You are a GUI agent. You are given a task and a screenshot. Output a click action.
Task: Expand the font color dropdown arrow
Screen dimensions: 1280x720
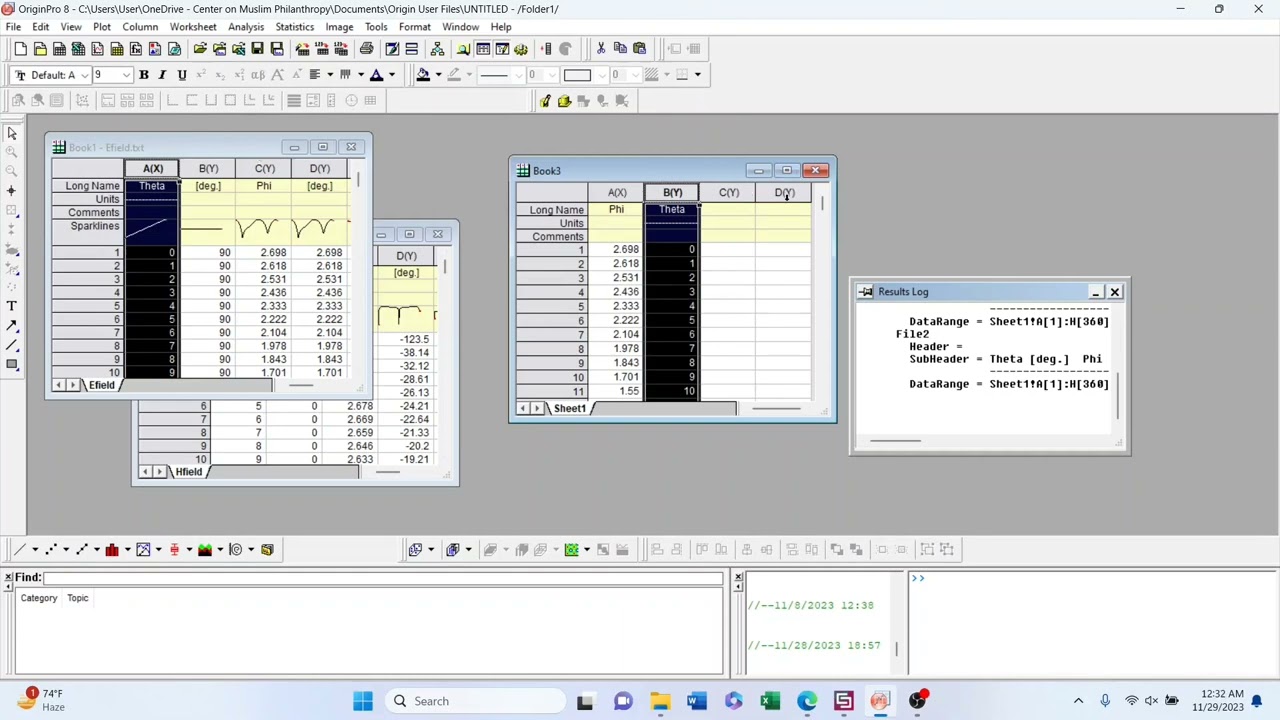[x=391, y=75]
